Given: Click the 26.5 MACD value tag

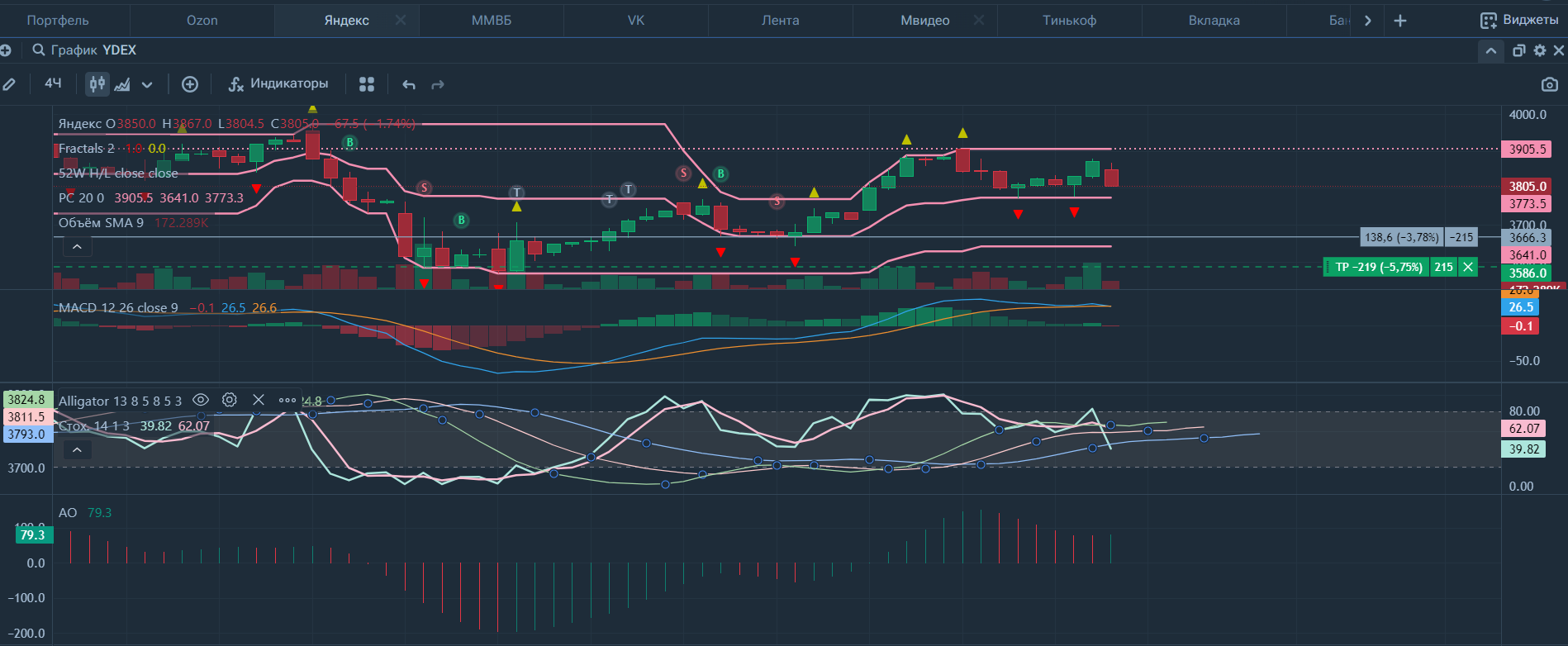Looking at the screenshot, I should 1520,307.
